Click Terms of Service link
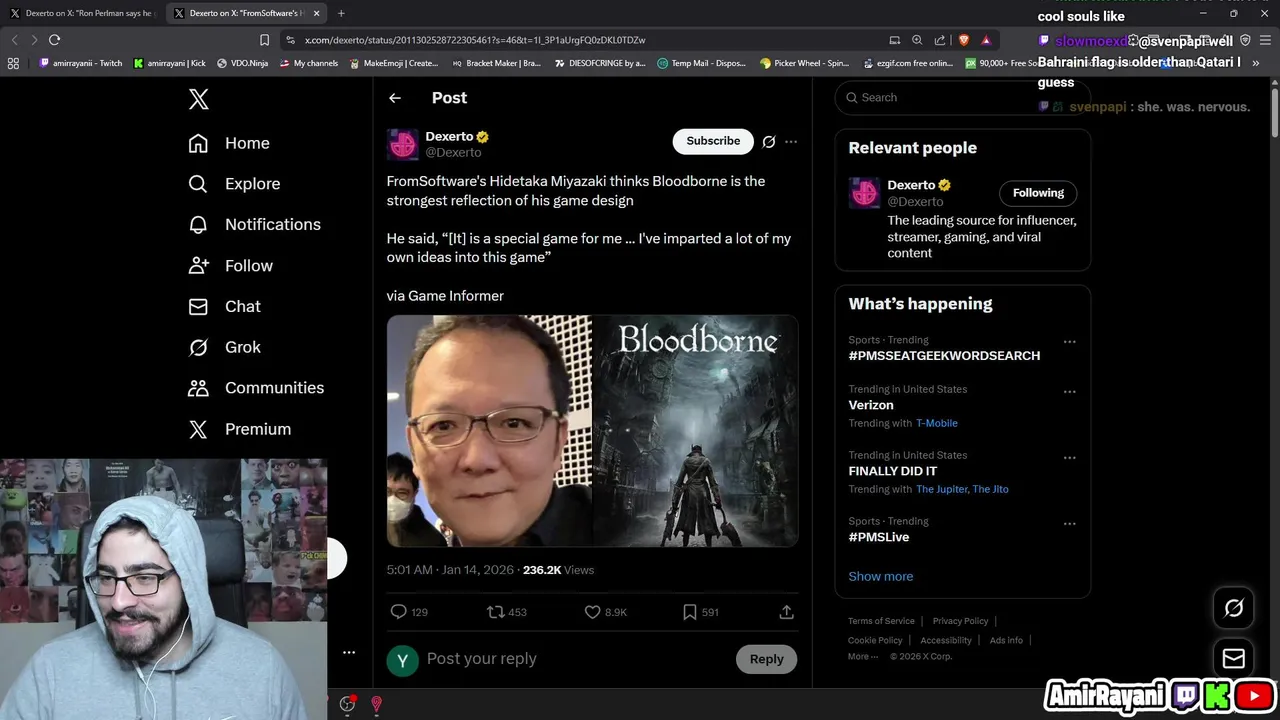1280x720 pixels. pos(881,621)
